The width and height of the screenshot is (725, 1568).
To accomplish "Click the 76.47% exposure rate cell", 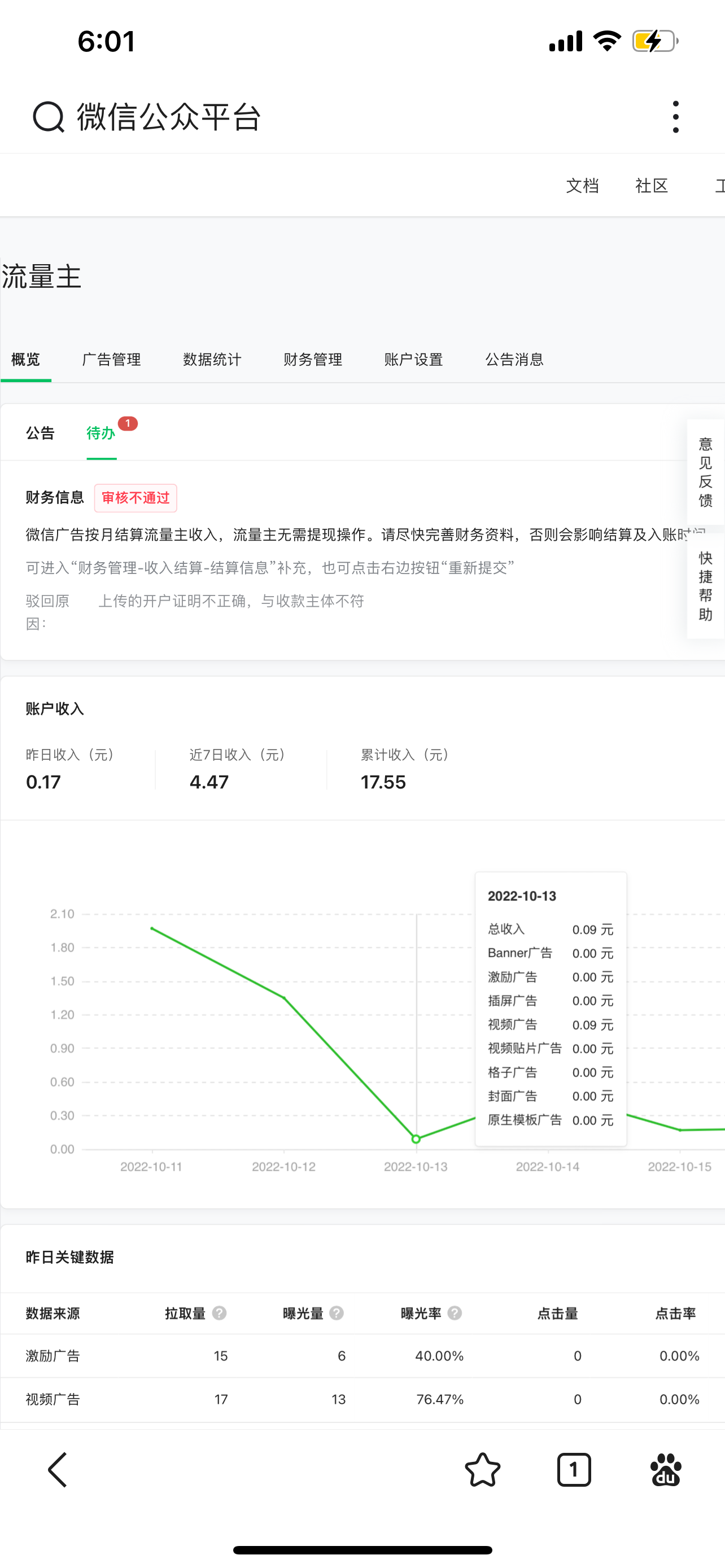I will click(440, 1399).
